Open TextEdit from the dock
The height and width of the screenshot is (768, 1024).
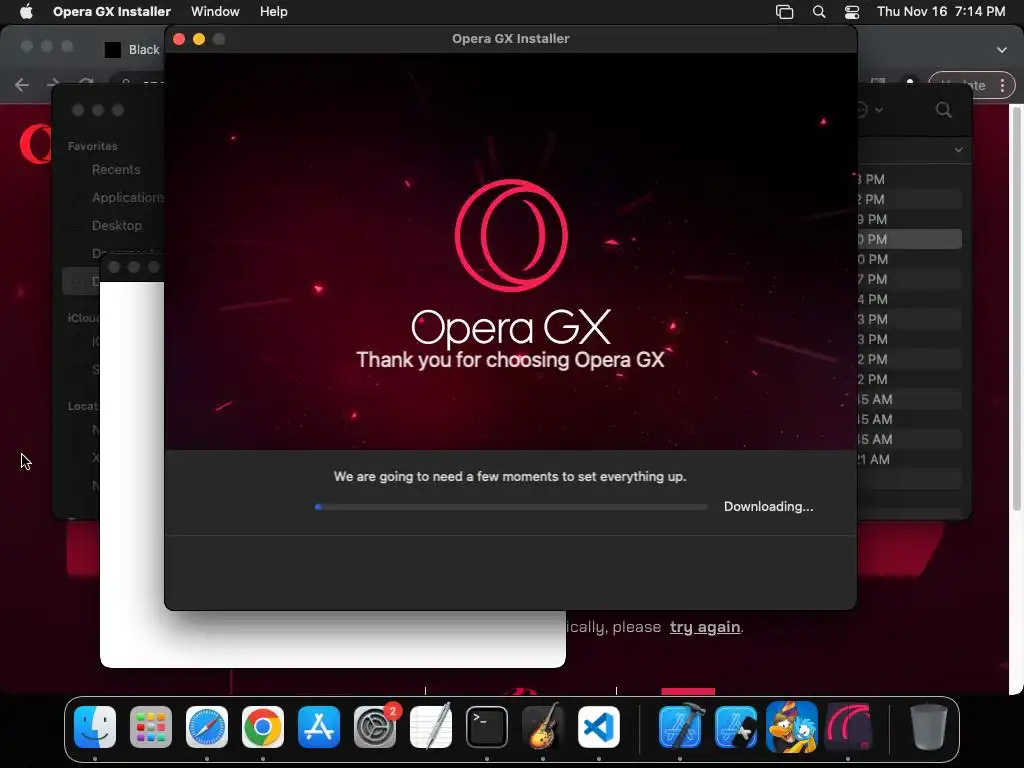click(431, 727)
